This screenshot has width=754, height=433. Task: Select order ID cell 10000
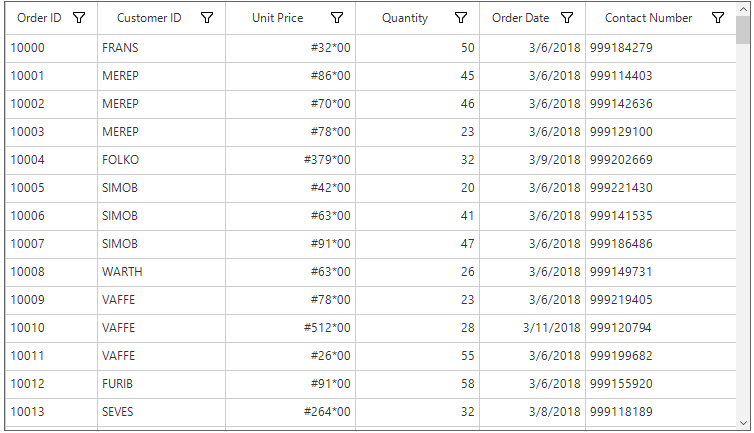click(x=51, y=48)
